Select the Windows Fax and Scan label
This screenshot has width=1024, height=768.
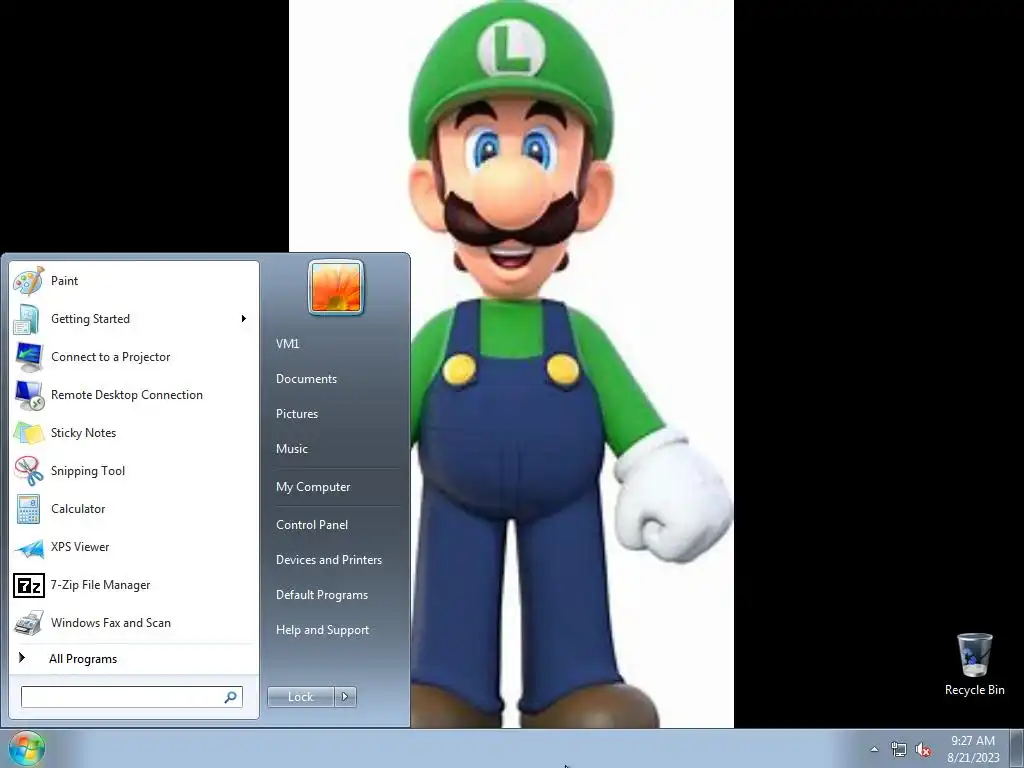(x=110, y=623)
